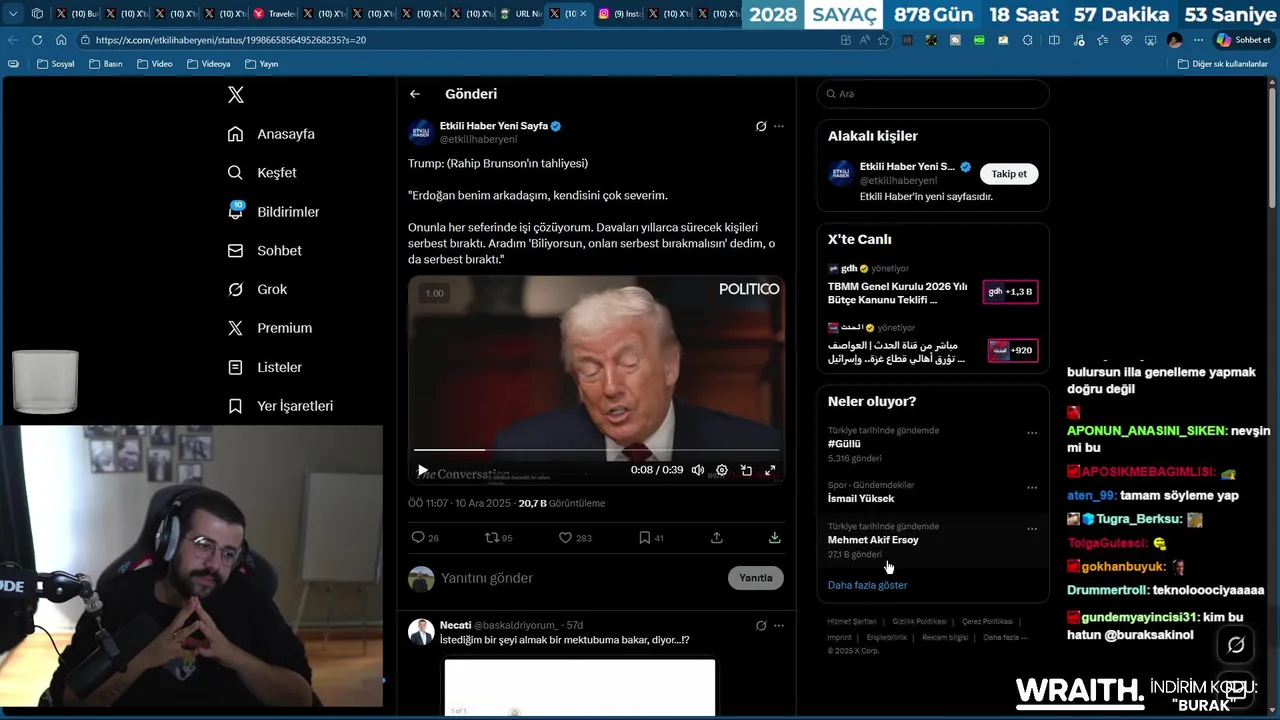Click the Ara search field
The width and height of the screenshot is (1280, 720).
(x=933, y=94)
